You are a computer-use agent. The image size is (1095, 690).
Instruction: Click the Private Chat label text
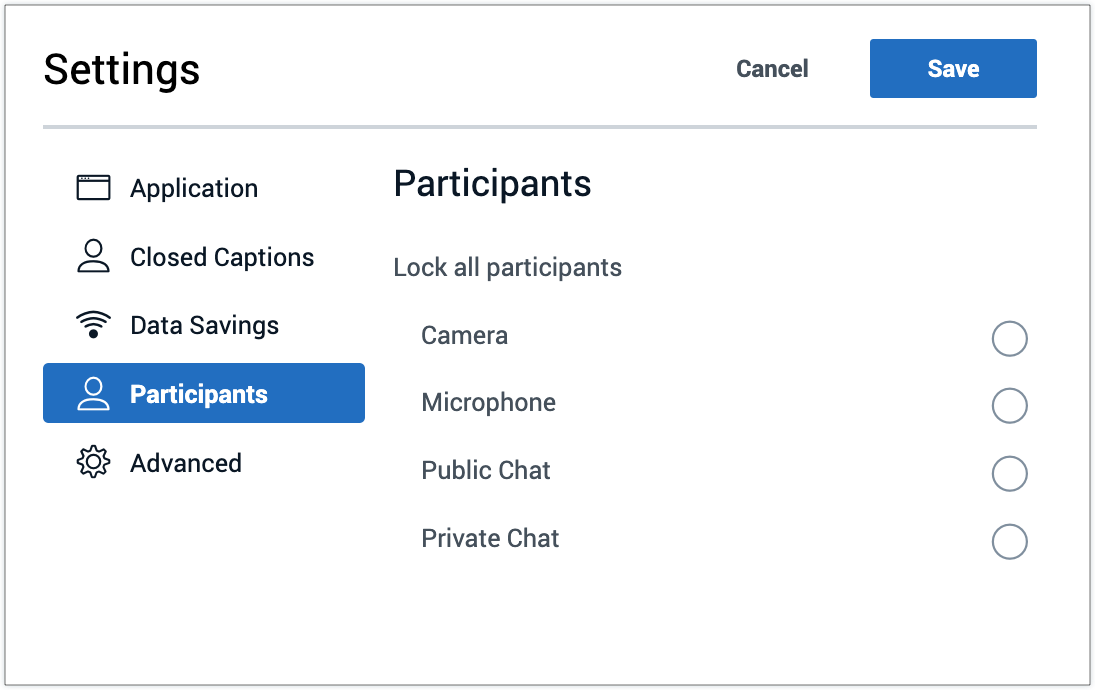(490, 538)
